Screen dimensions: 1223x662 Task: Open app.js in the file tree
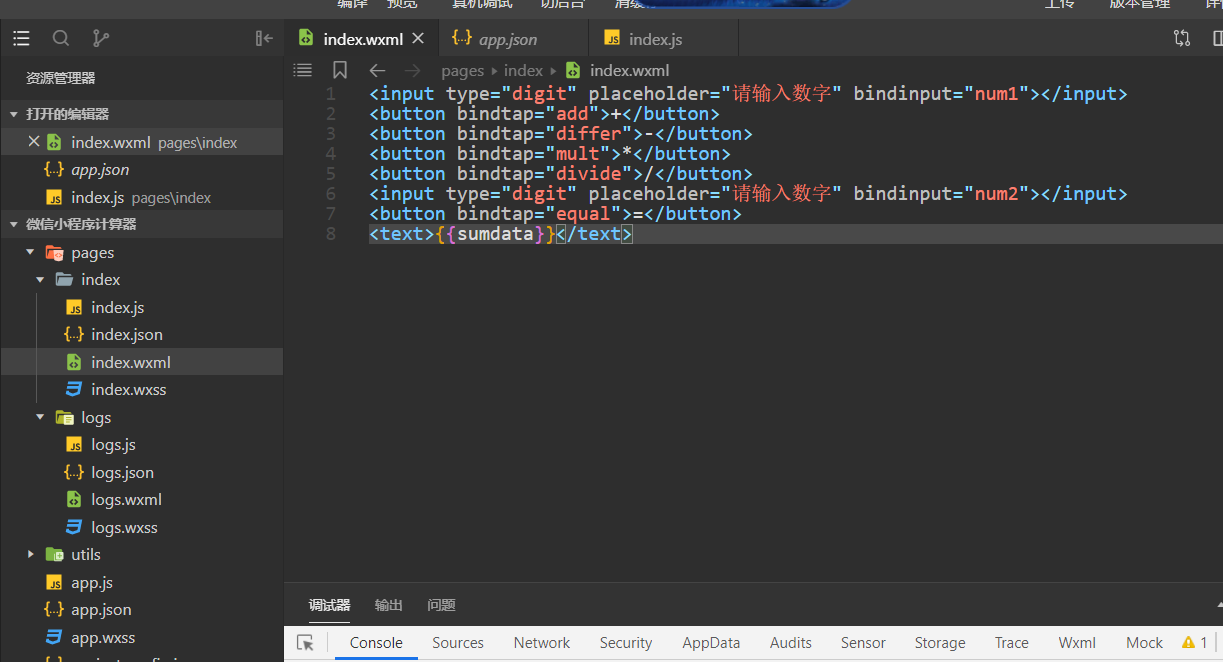point(141,582)
